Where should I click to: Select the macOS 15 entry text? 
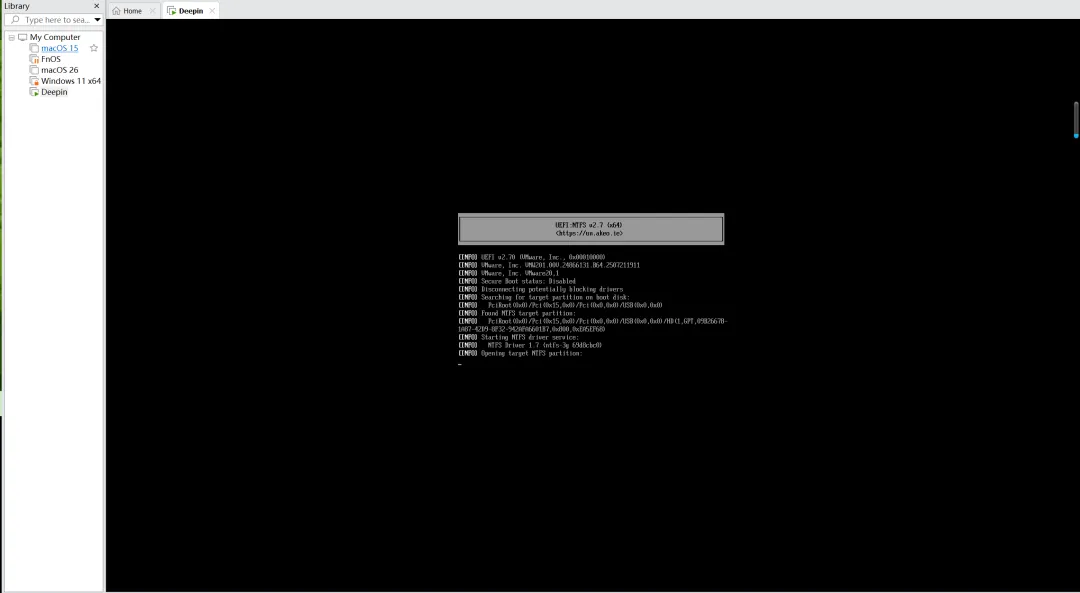pyautogui.click(x=59, y=48)
